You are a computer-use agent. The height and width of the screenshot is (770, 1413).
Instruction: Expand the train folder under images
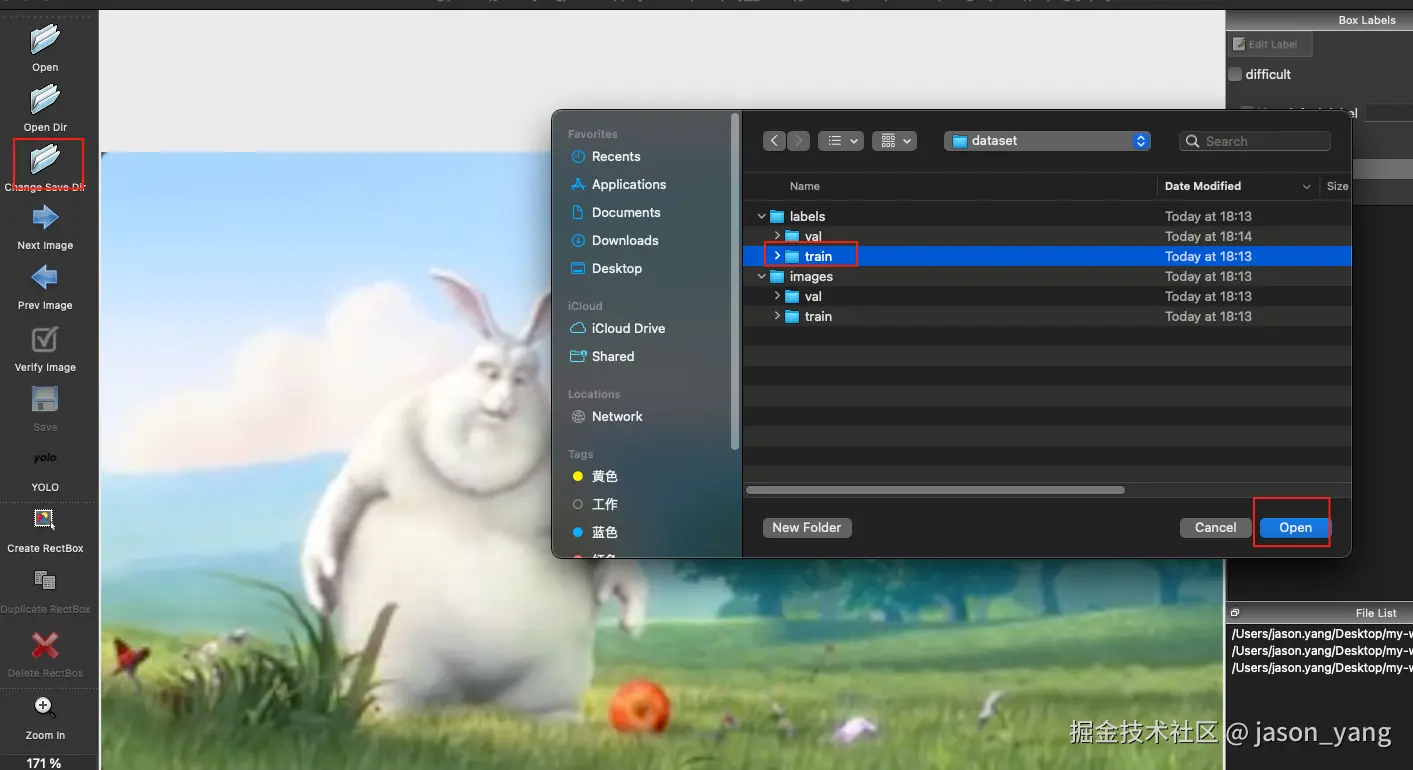tap(777, 317)
